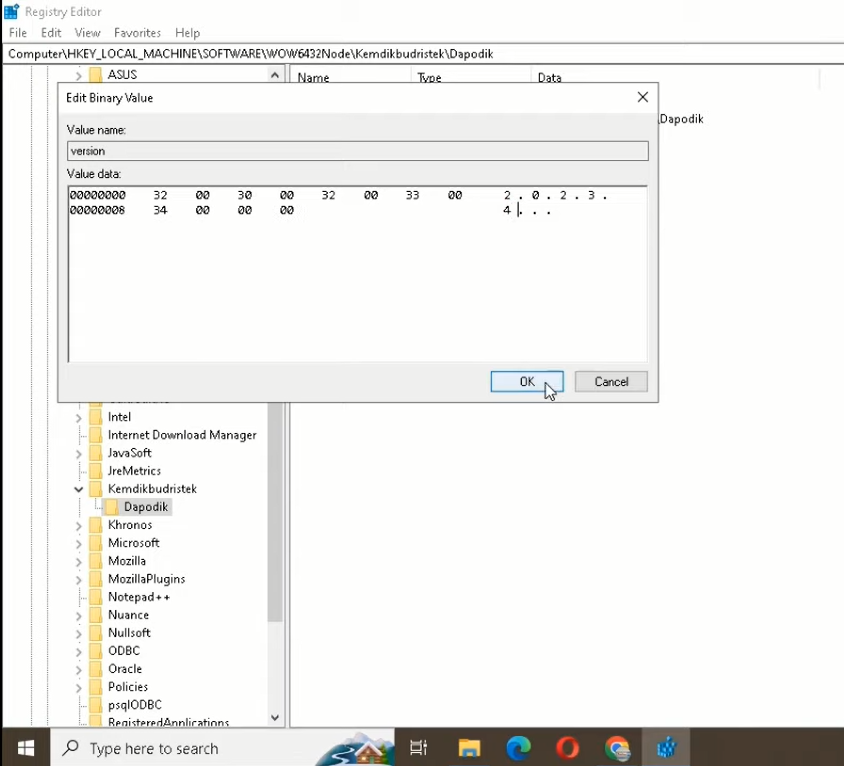Open the Windows Start menu
The height and width of the screenshot is (766, 844).
25,748
